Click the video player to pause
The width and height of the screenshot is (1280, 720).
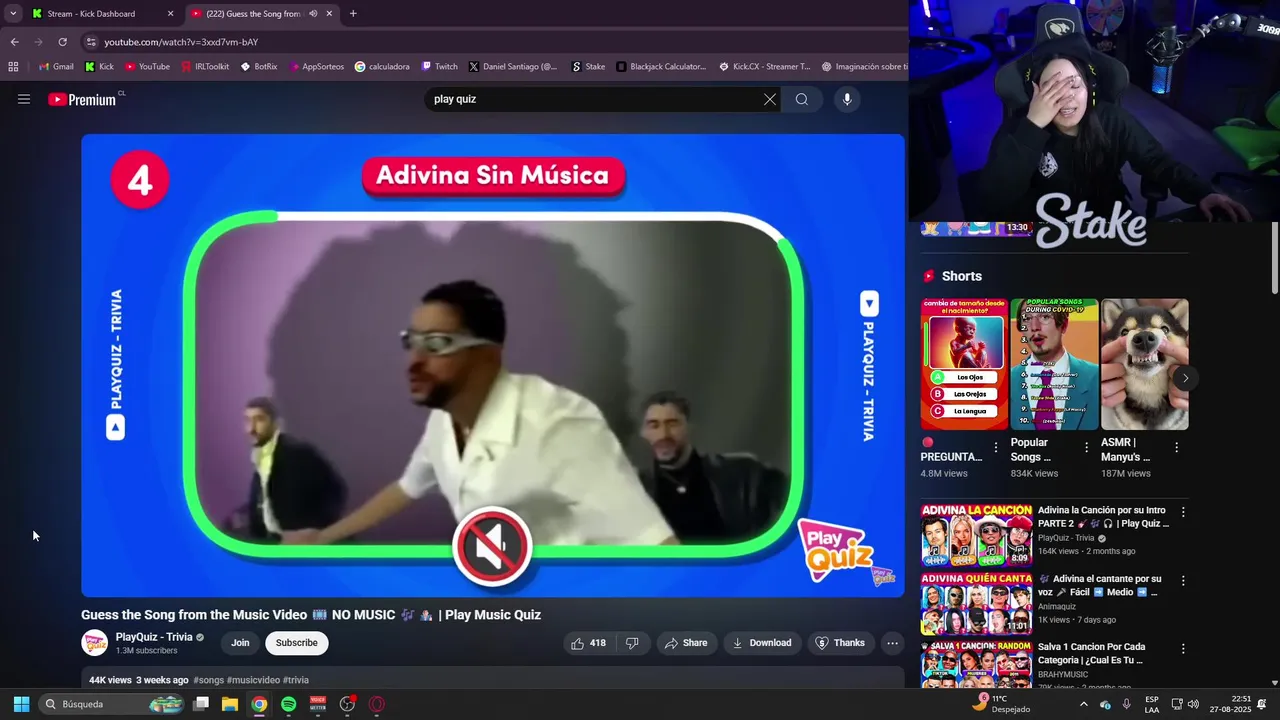[x=493, y=365]
